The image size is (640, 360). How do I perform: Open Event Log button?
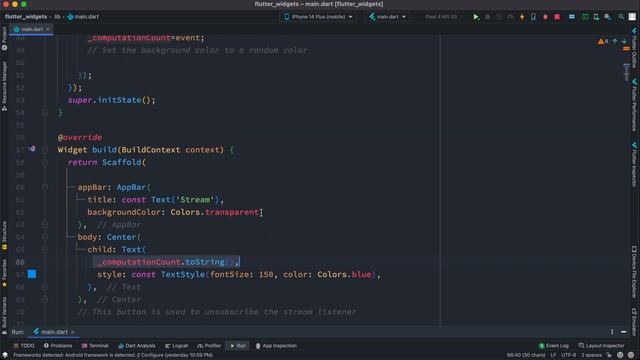tap(553, 346)
